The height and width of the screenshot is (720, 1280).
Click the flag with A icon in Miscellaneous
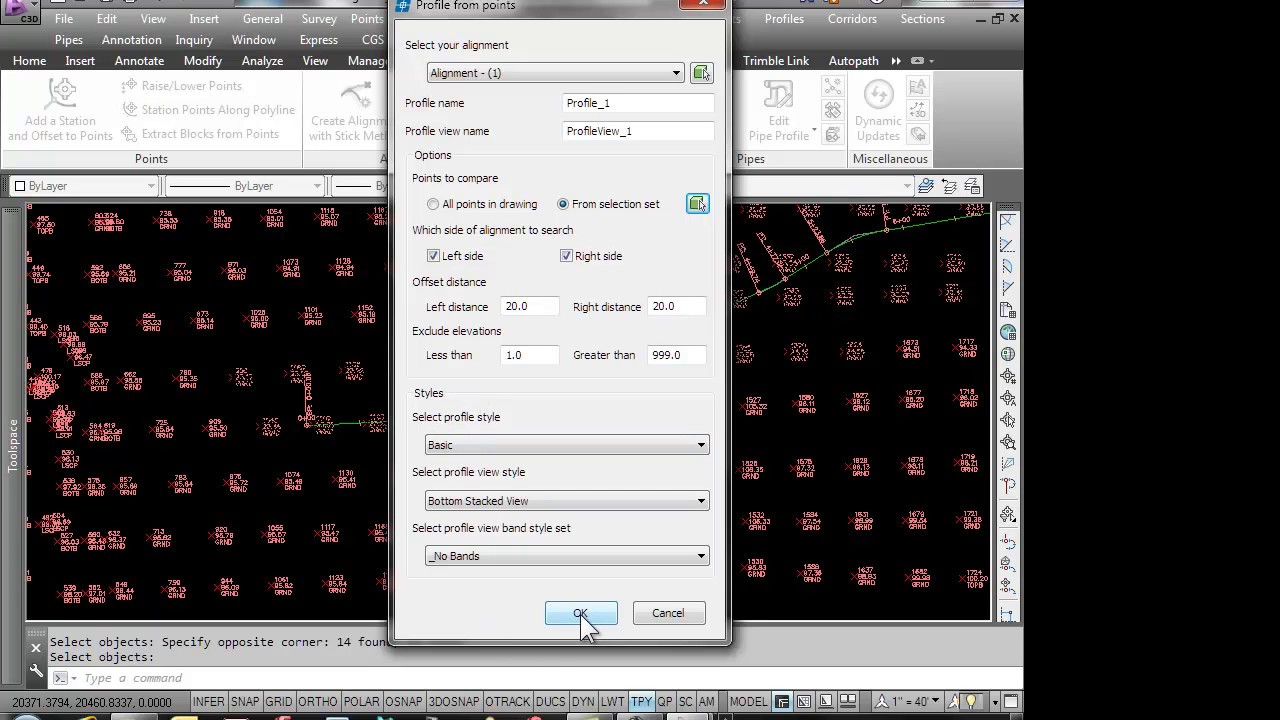917,87
